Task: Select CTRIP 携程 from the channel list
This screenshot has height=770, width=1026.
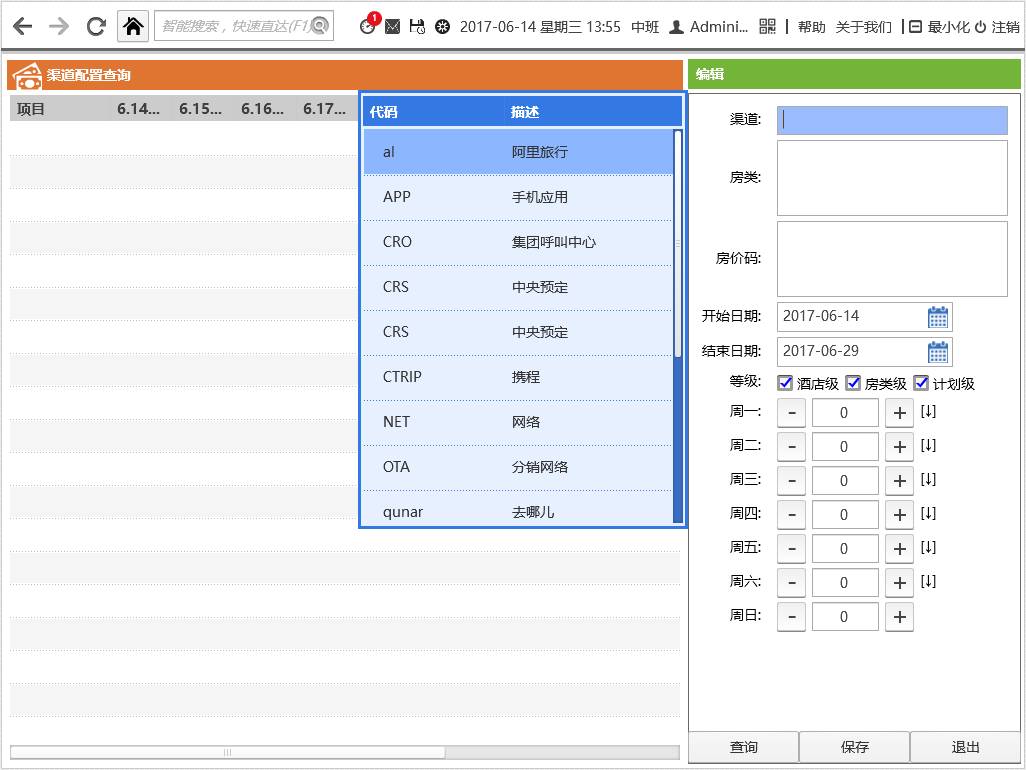Action: tap(520, 376)
